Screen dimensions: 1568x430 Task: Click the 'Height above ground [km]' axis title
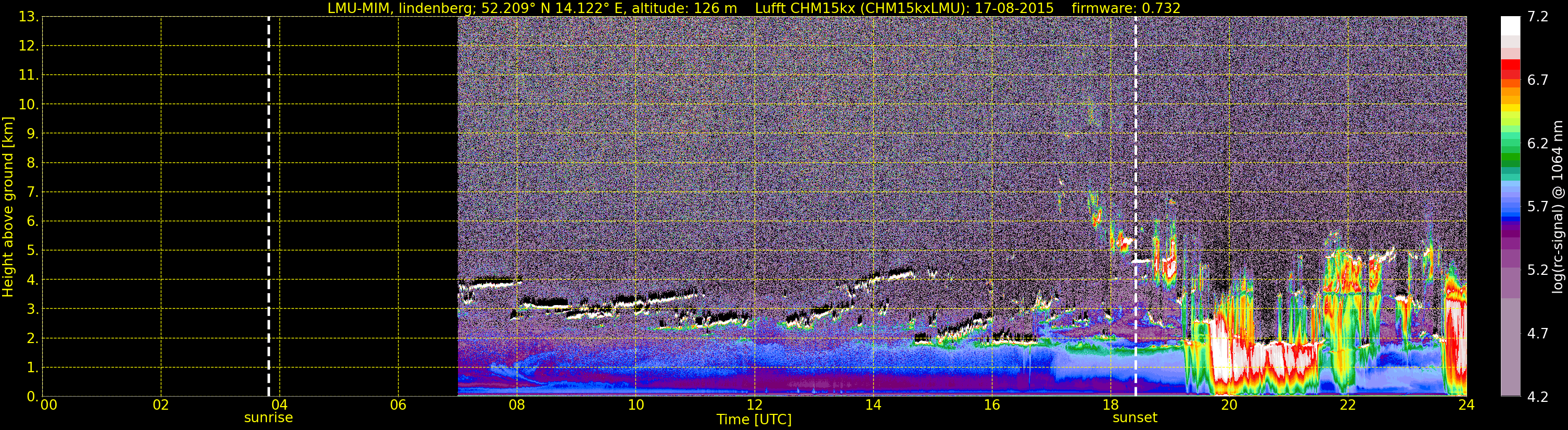pos(8,207)
